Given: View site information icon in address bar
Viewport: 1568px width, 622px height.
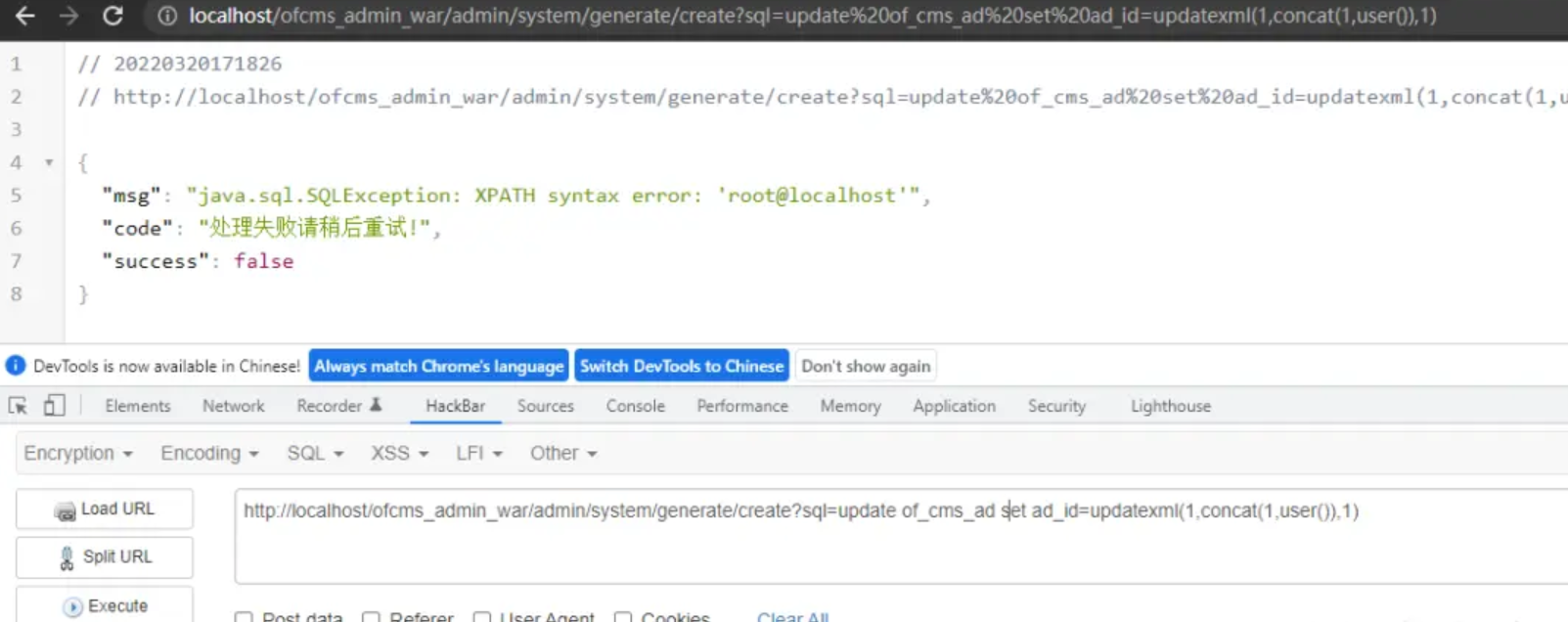Looking at the screenshot, I should (167, 16).
